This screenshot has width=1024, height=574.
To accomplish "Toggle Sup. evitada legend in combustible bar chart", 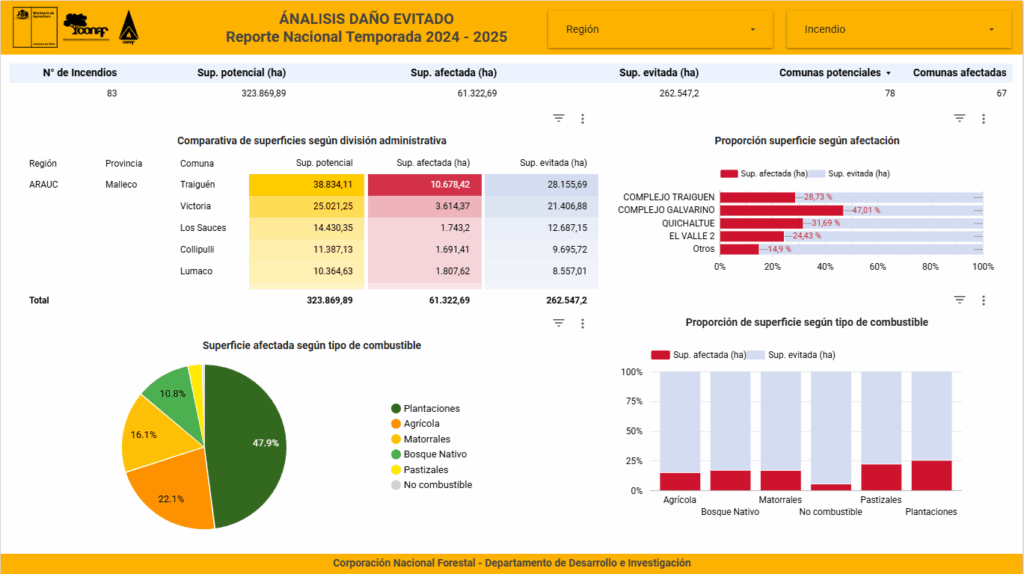I will 797,355.
